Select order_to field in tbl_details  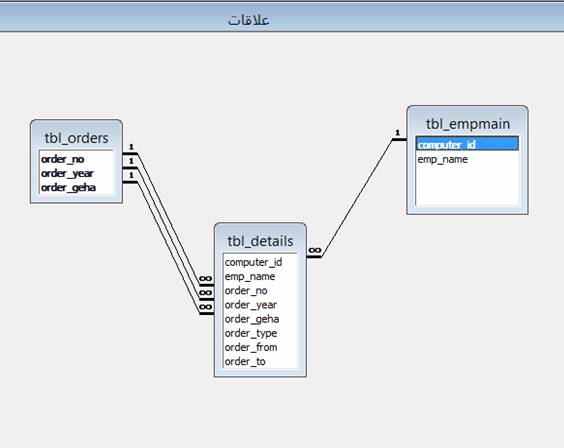tap(260, 361)
